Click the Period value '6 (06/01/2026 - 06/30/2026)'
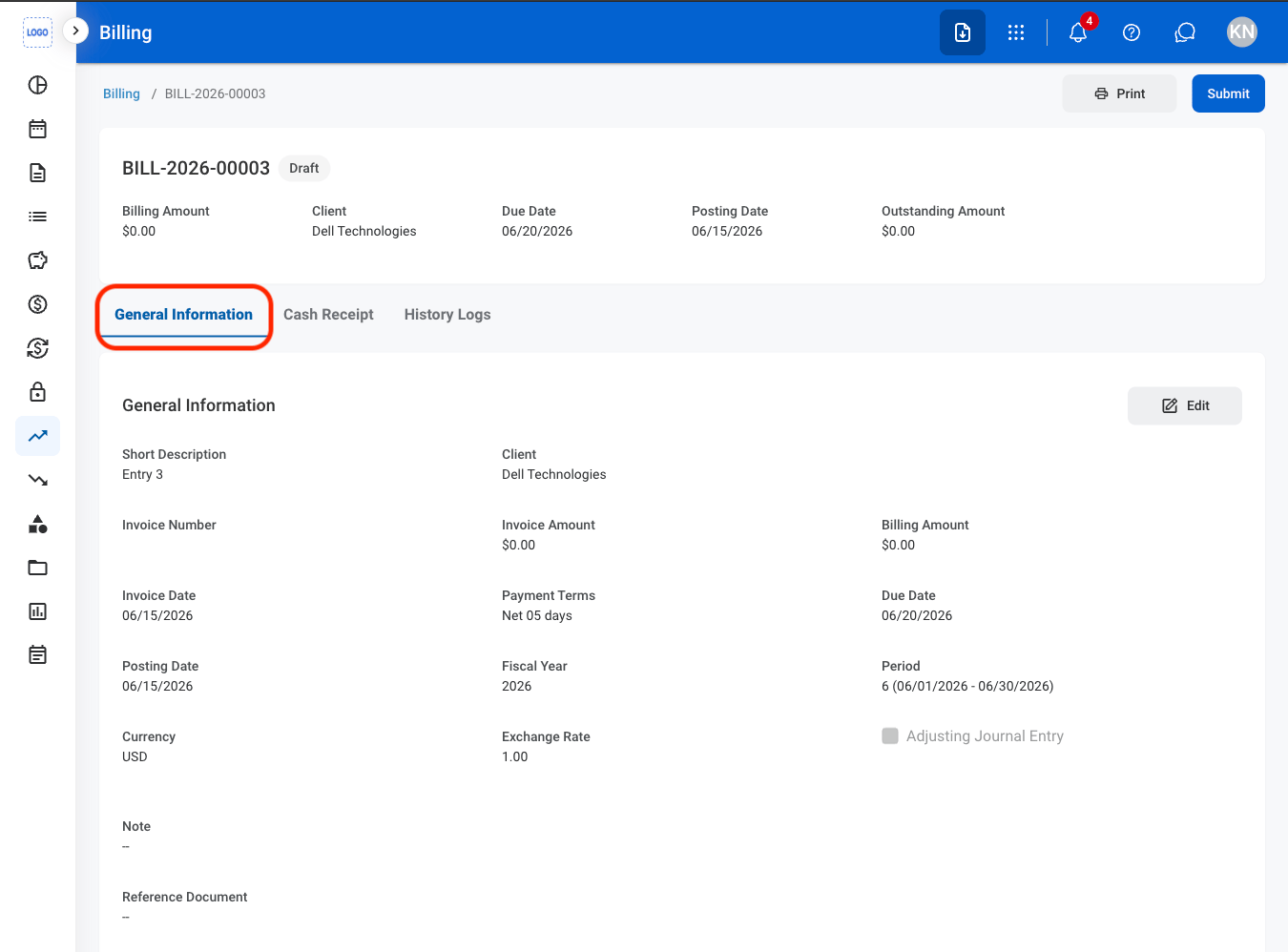Screen dimensions: 1288x952 pyautogui.click(x=967, y=686)
